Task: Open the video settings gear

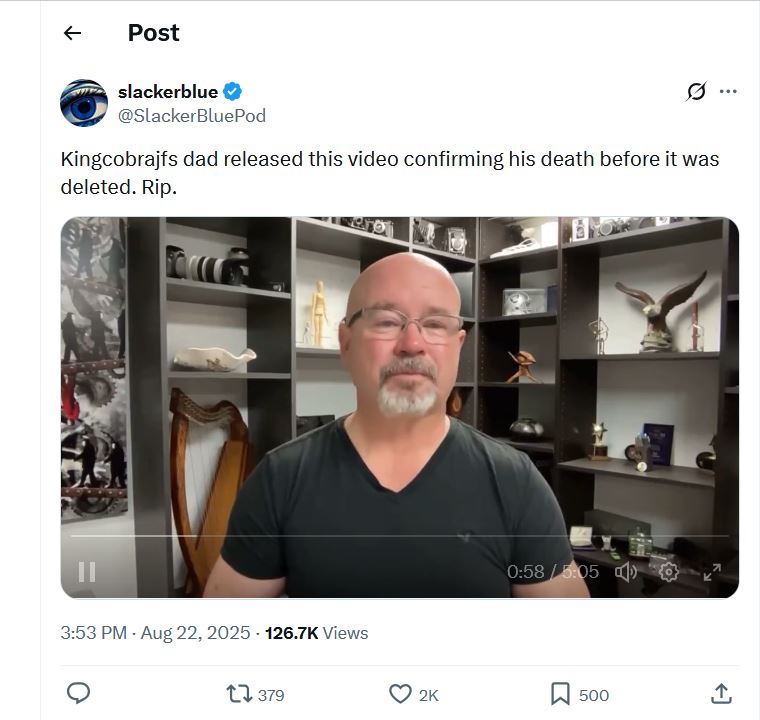Action: point(669,572)
